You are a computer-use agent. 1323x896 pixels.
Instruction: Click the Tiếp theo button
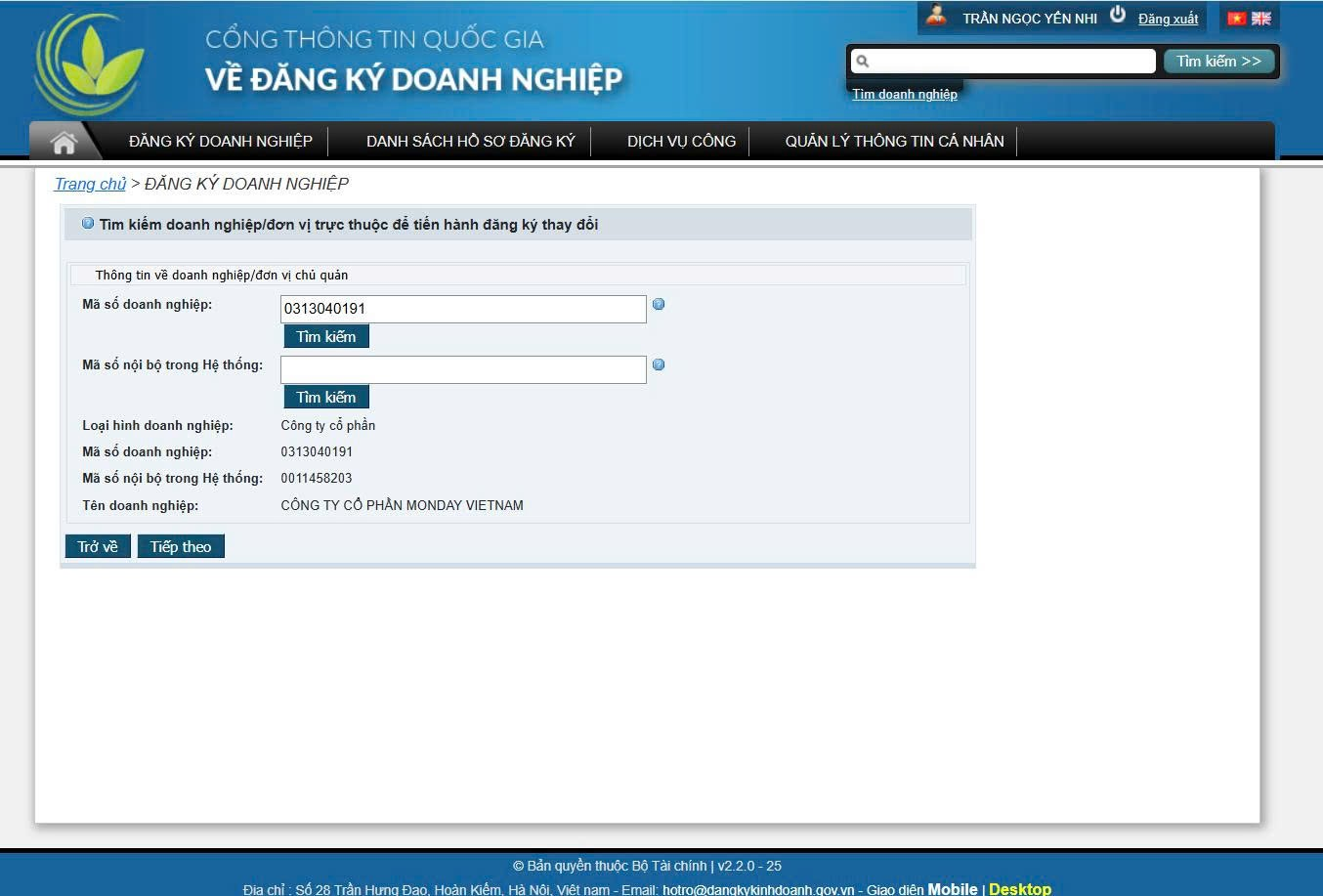[181, 546]
